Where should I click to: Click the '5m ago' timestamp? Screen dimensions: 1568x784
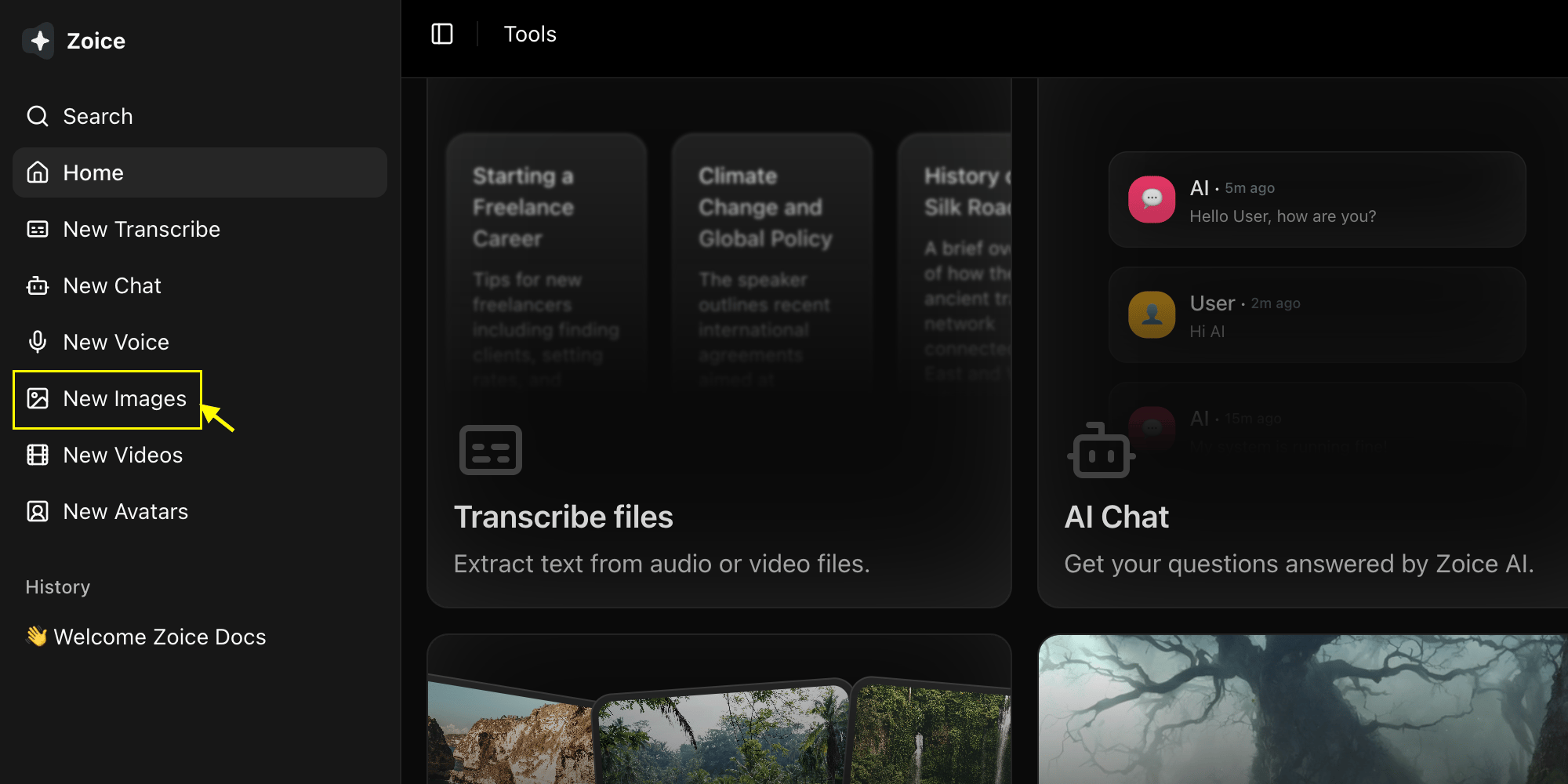[1250, 188]
